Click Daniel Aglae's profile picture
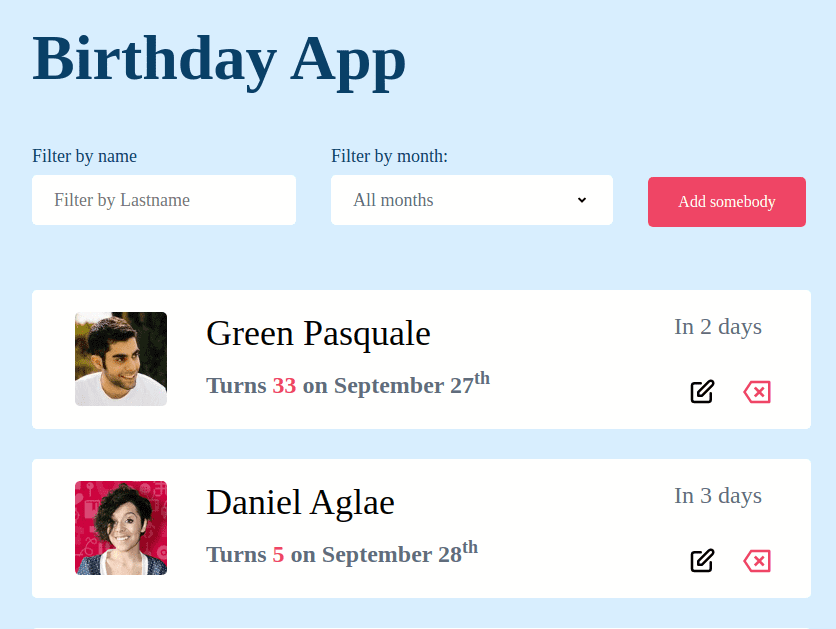Viewport: 836px width, 629px height. 120,528
